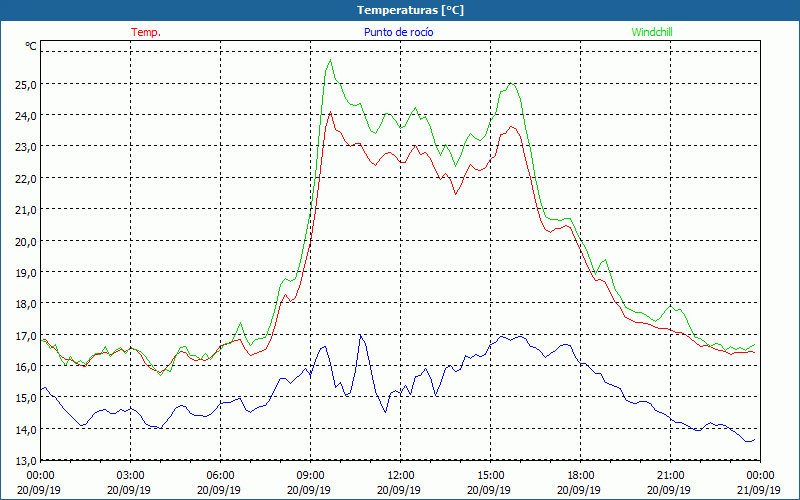Viewport: 800px width, 500px height.
Task: Click the '21,0' y-axis value
Action: click(27, 210)
